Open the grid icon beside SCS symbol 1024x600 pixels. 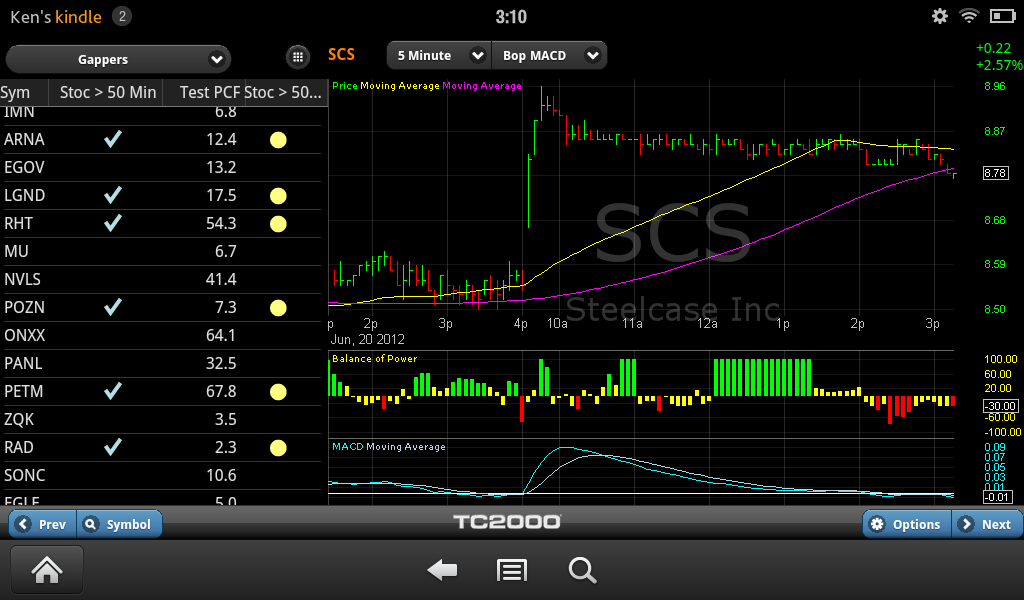(297, 56)
